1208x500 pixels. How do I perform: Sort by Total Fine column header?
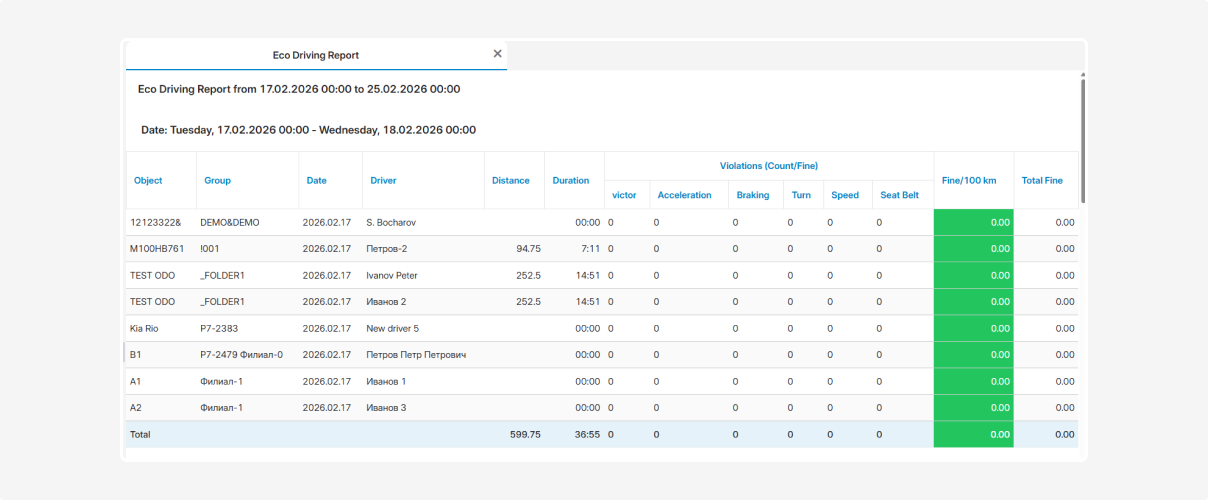(1042, 181)
